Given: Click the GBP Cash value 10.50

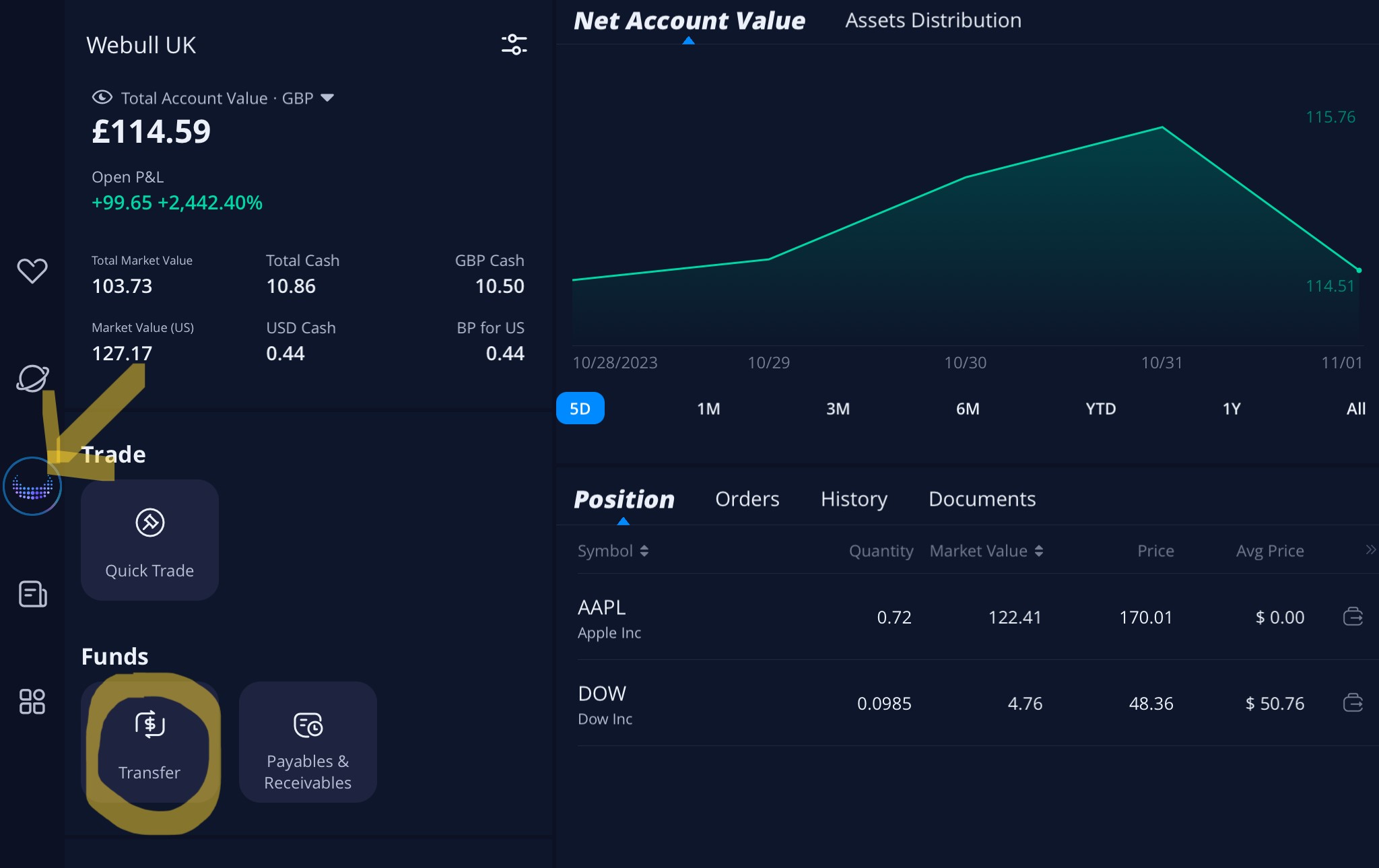Looking at the screenshot, I should pos(500,286).
